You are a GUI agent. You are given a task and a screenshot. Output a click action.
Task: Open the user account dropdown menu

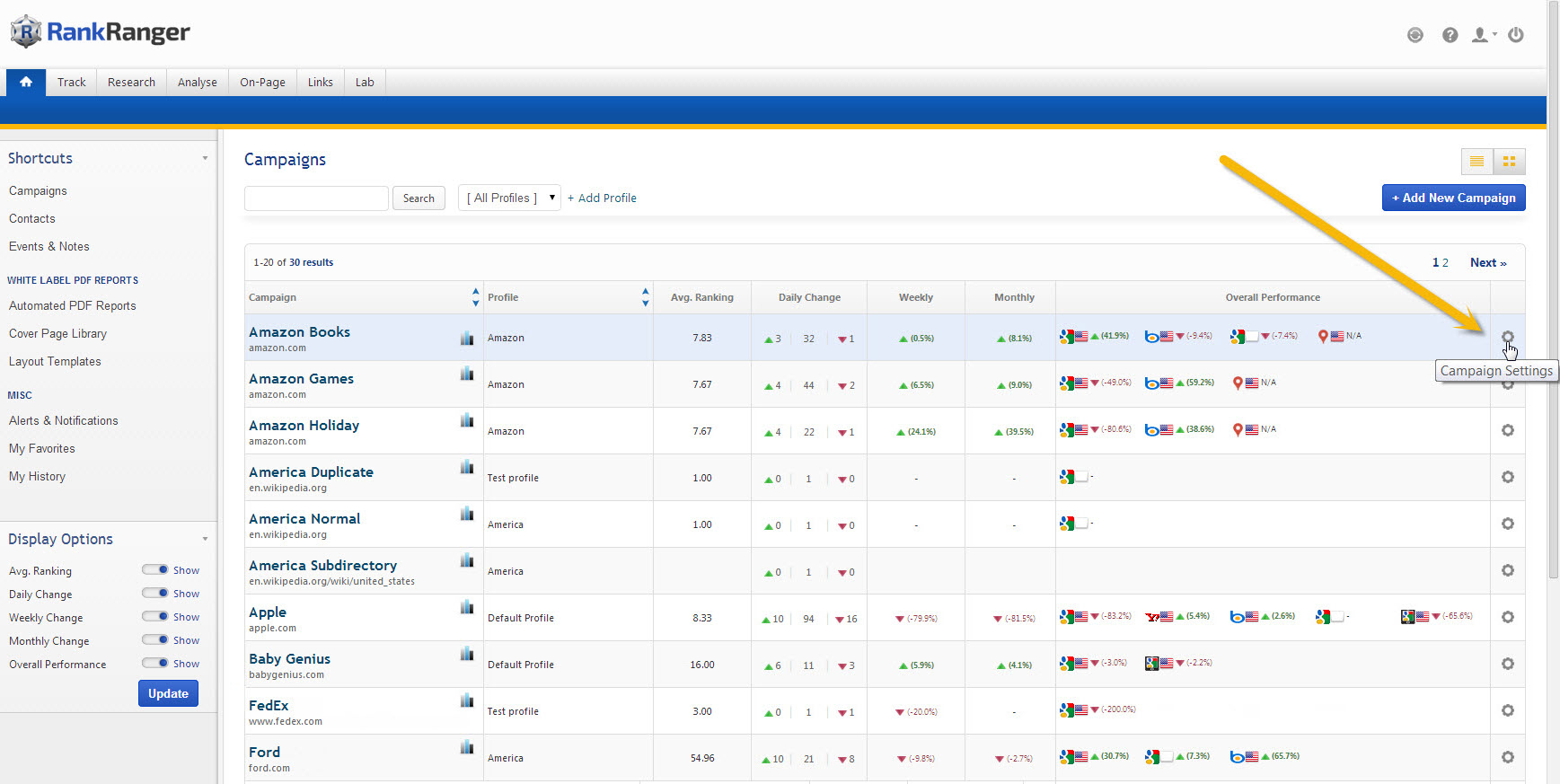pyautogui.click(x=1483, y=35)
